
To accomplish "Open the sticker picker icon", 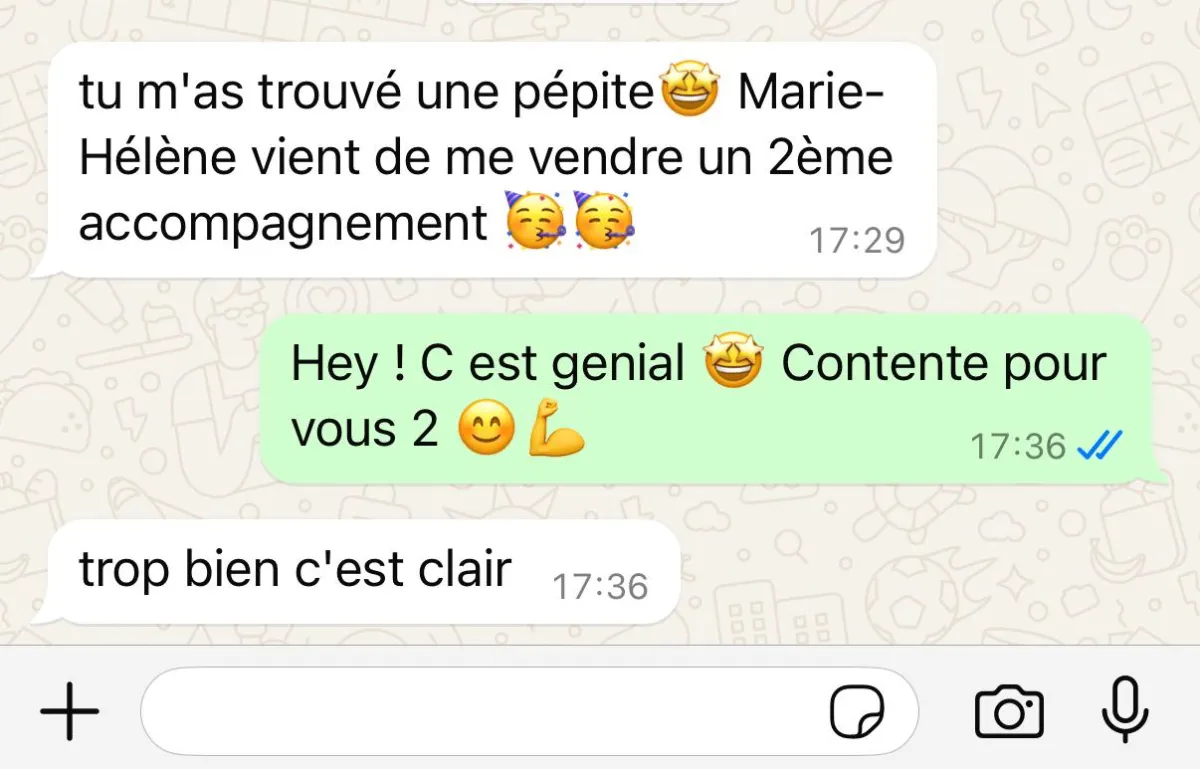I will click(x=857, y=714).
